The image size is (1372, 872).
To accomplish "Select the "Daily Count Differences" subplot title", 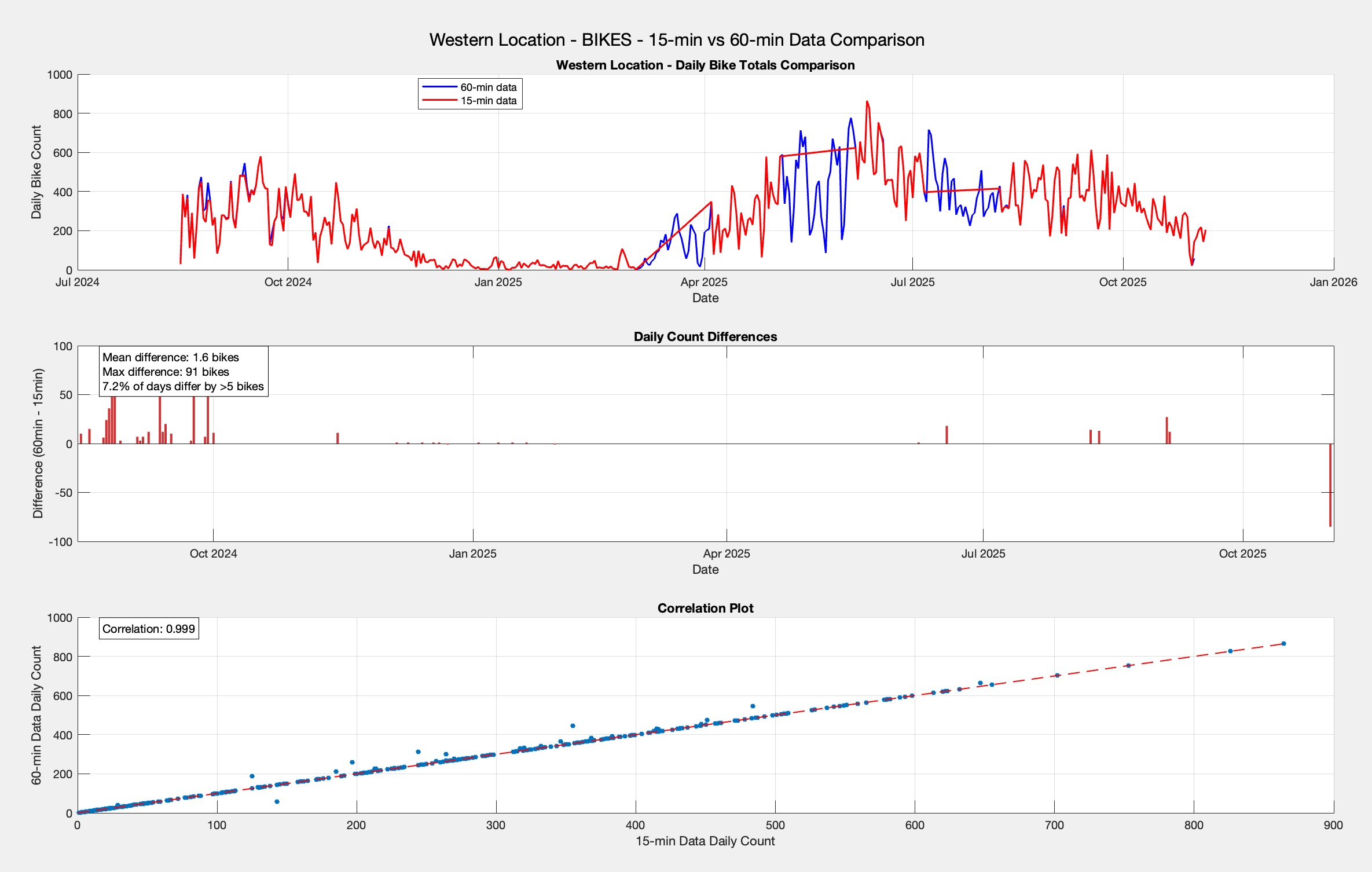I will tap(705, 336).
